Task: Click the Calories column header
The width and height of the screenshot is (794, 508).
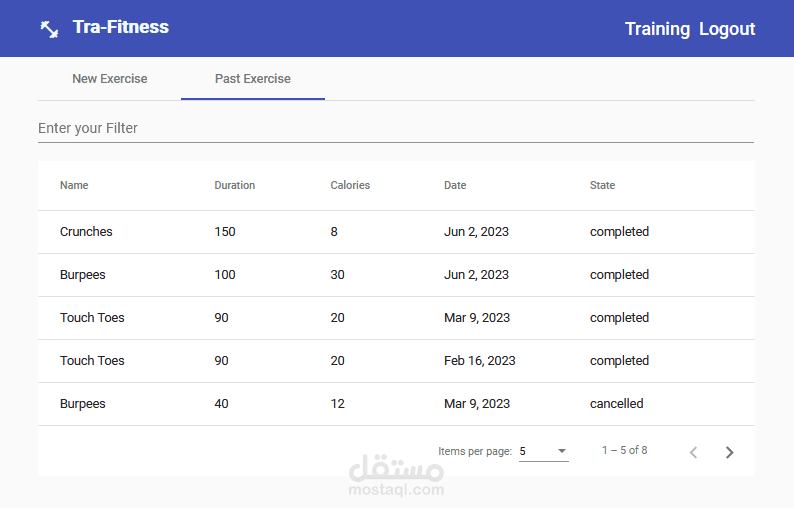Action: point(350,185)
